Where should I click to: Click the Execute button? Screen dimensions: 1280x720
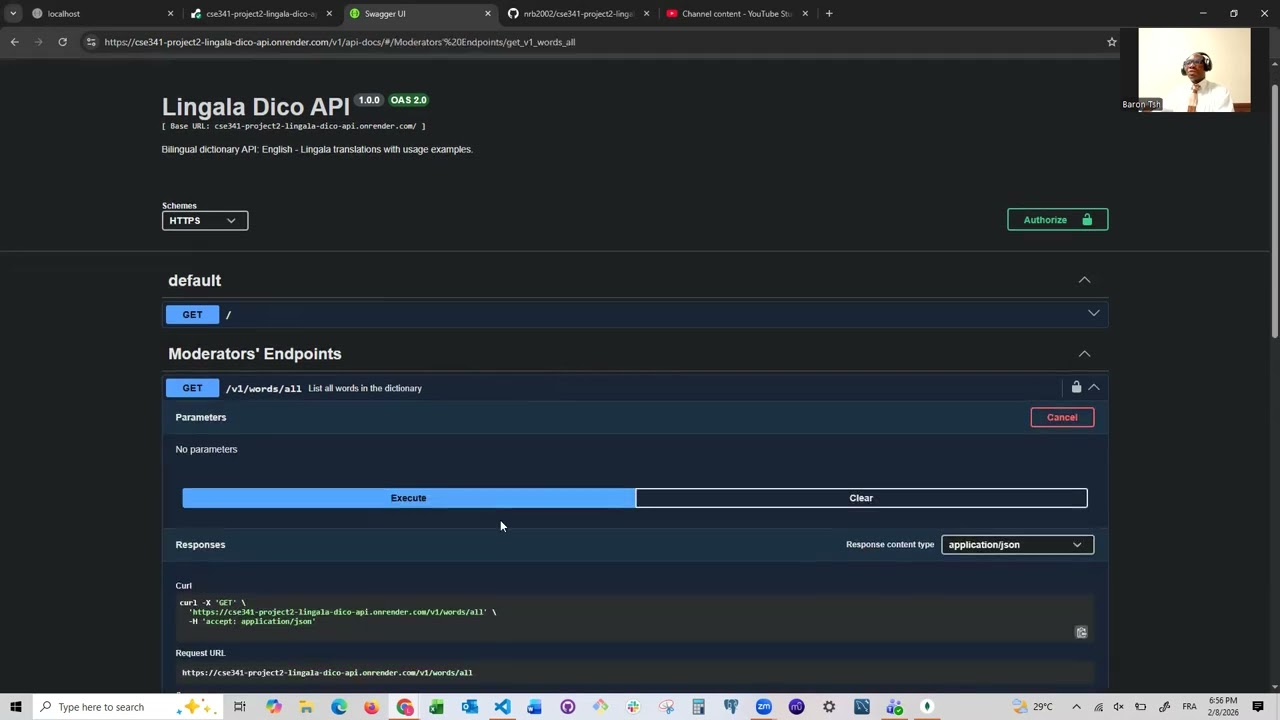click(408, 498)
